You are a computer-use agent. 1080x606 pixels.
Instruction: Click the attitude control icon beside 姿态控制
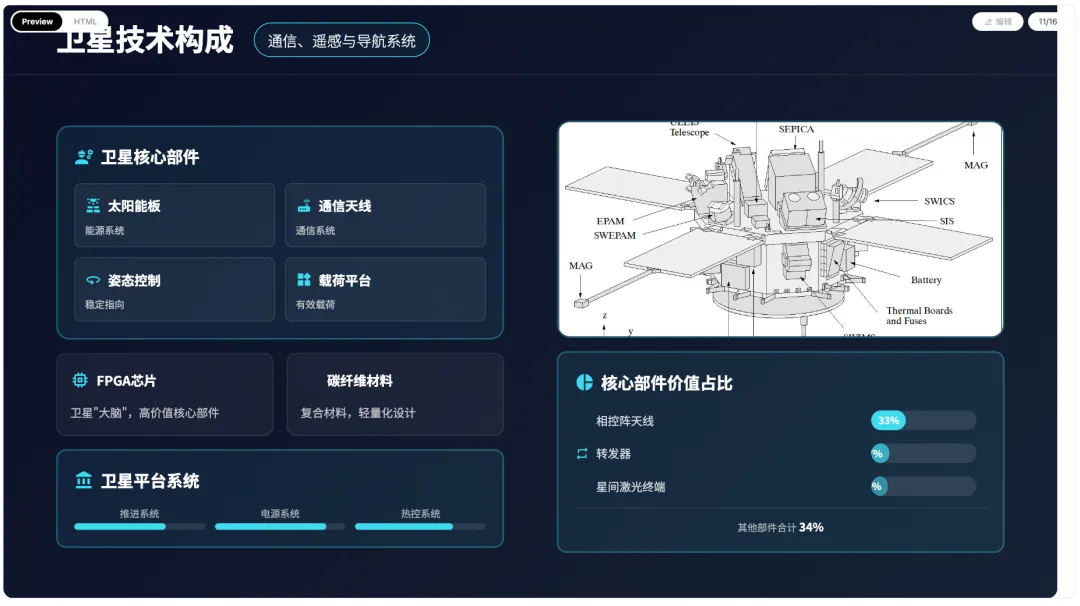click(93, 280)
